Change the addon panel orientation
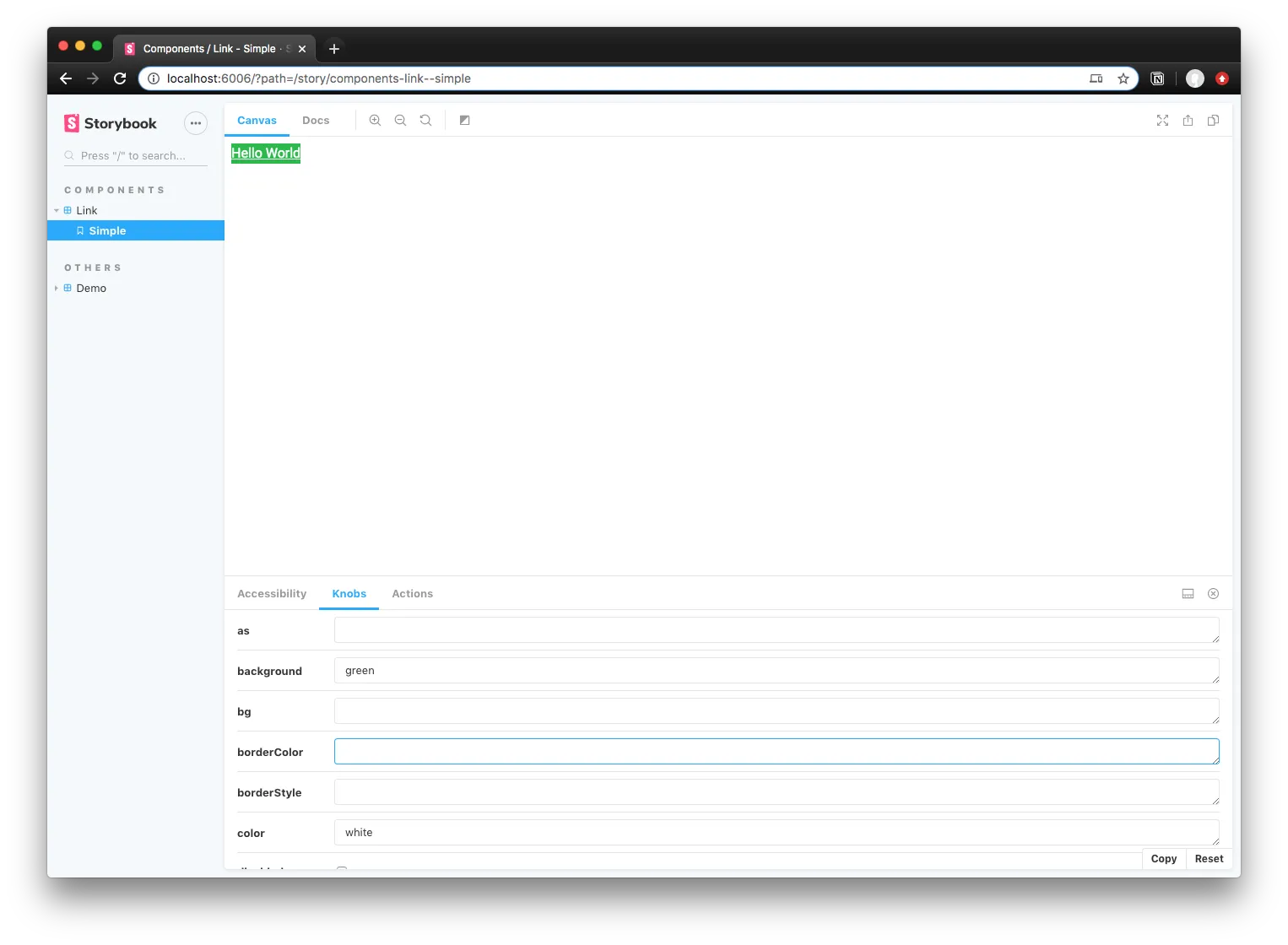1288x945 pixels. pyautogui.click(x=1188, y=594)
